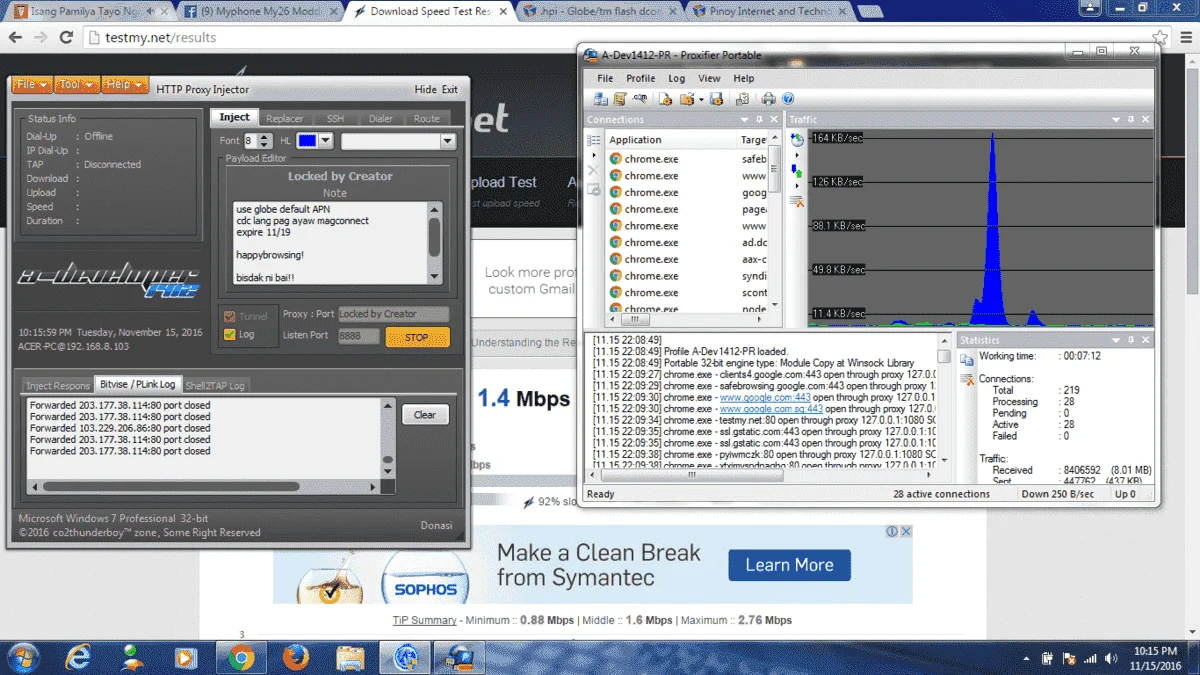
Task: Click the STOP button in HTTP Proxy Injector
Action: point(417,337)
